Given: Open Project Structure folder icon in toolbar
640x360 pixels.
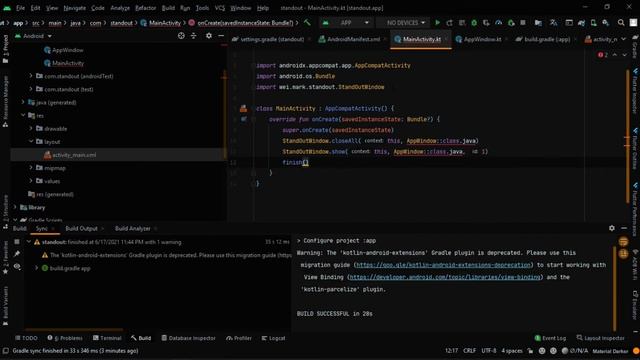Looking at the screenshot, I should click(538, 23).
